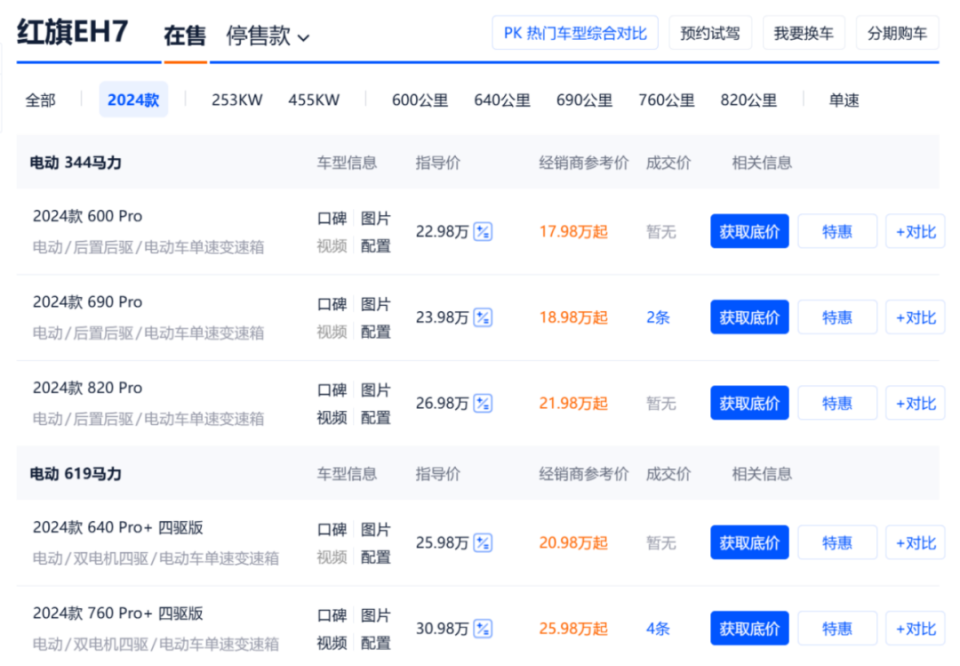Viewport: 960px width, 666px height.
Task: Open 口碑 reviews for 2024款 600 Pro
Action: click(x=331, y=216)
